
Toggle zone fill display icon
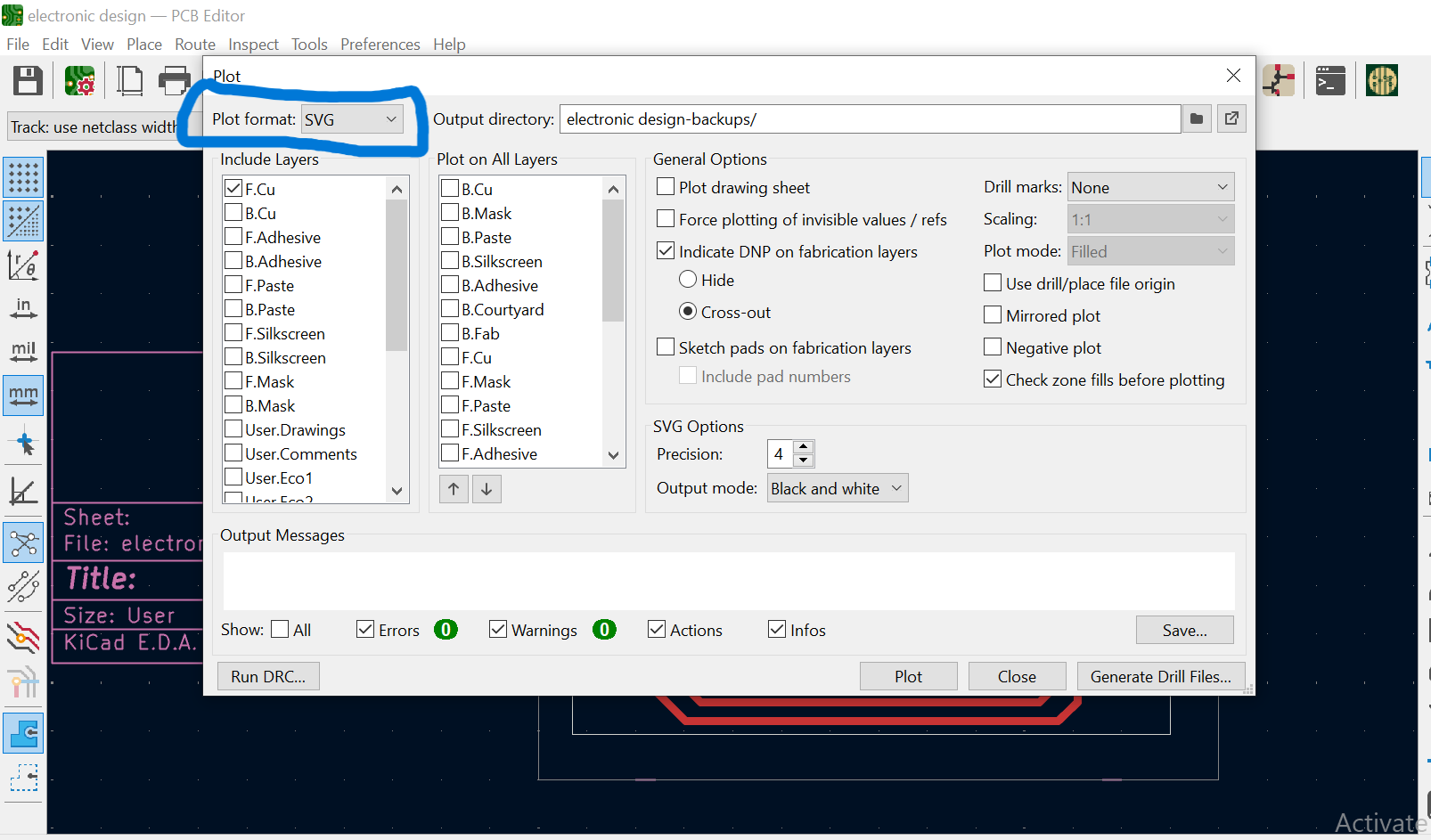pos(23,733)
